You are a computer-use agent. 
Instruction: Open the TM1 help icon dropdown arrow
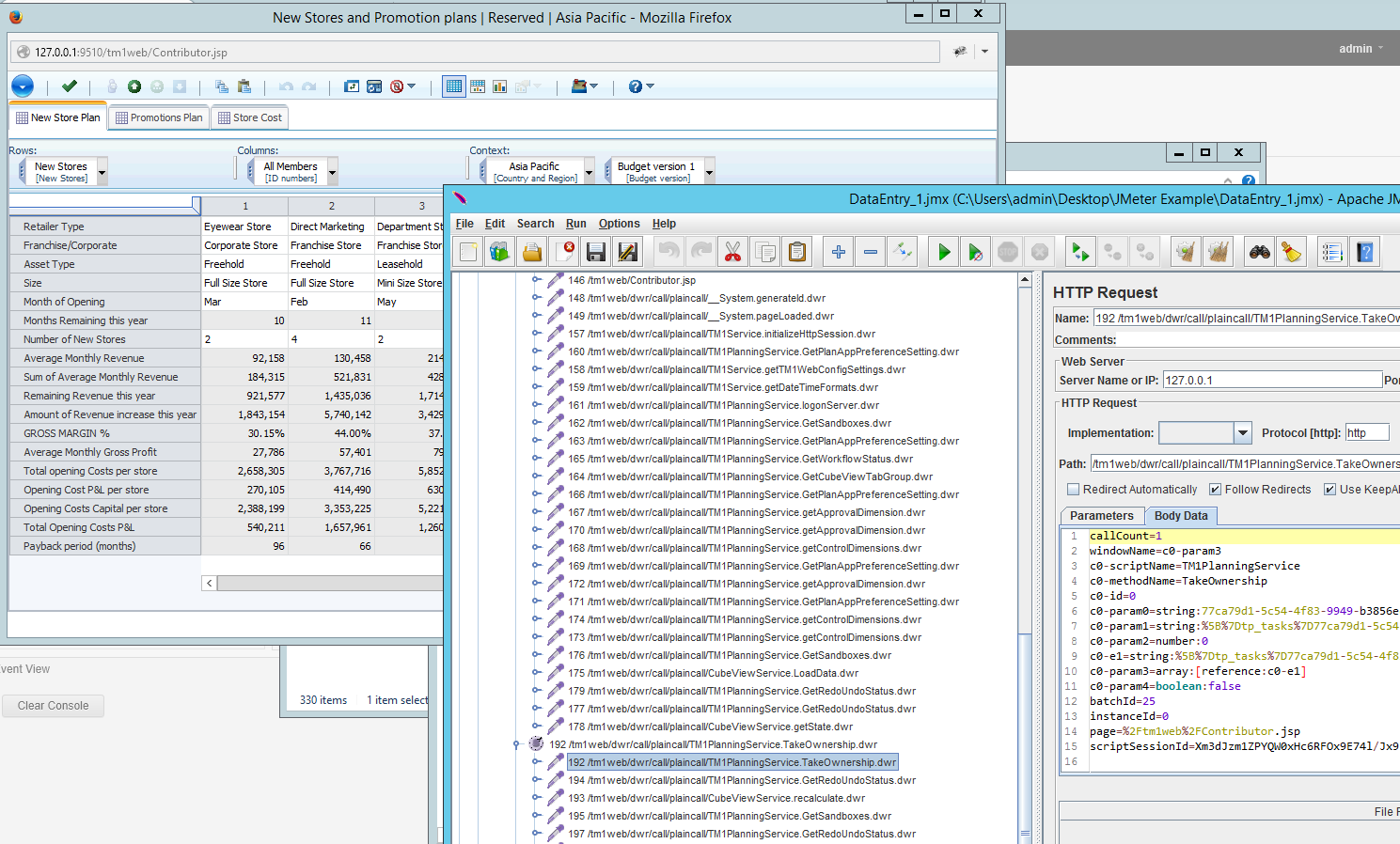650,86
